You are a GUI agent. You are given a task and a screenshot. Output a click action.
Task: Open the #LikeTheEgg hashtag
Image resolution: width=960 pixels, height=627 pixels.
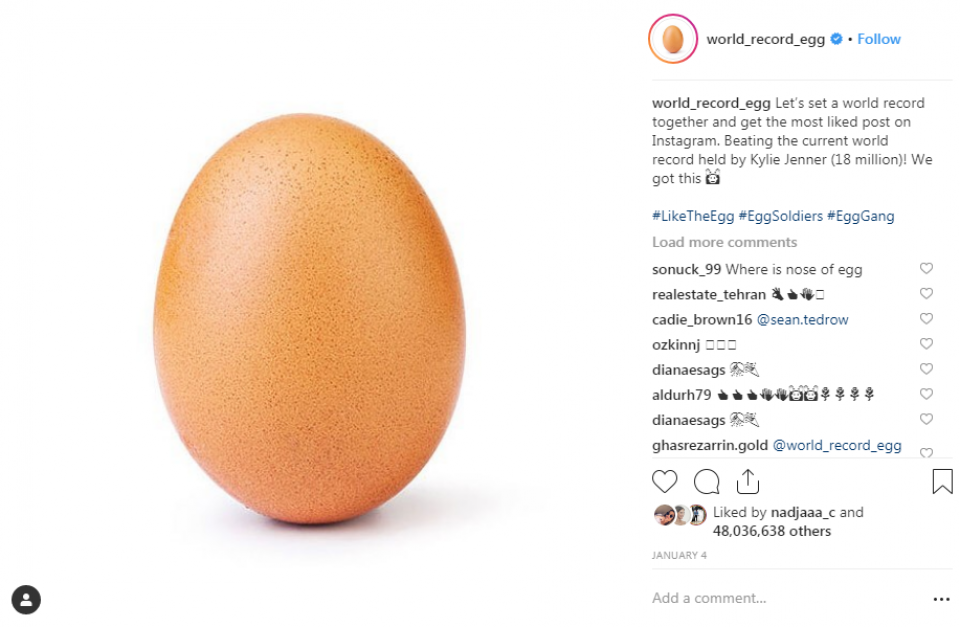pyautogui.click(x=693, y=216)
